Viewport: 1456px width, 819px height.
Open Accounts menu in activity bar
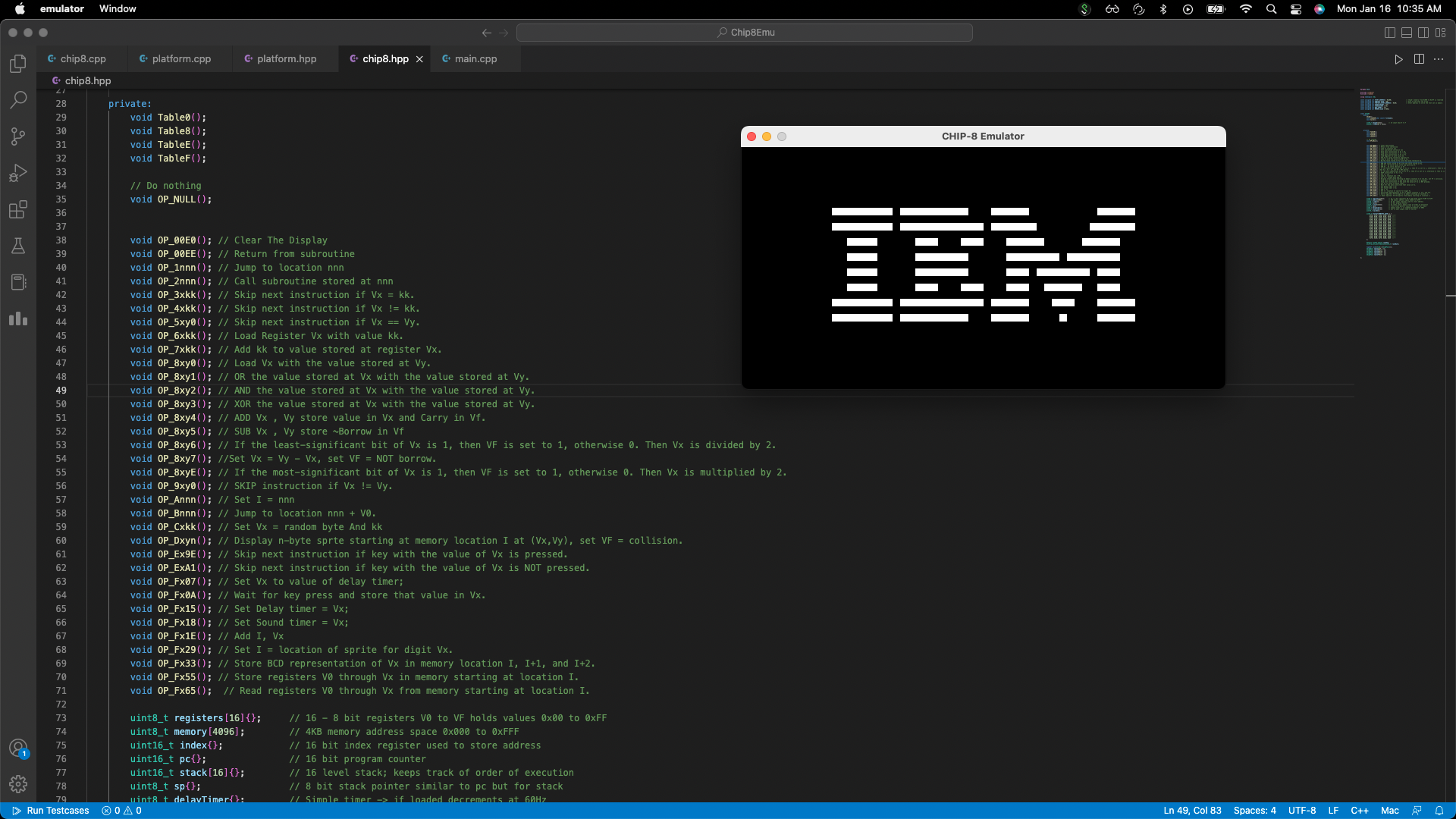tap(18, 748)
